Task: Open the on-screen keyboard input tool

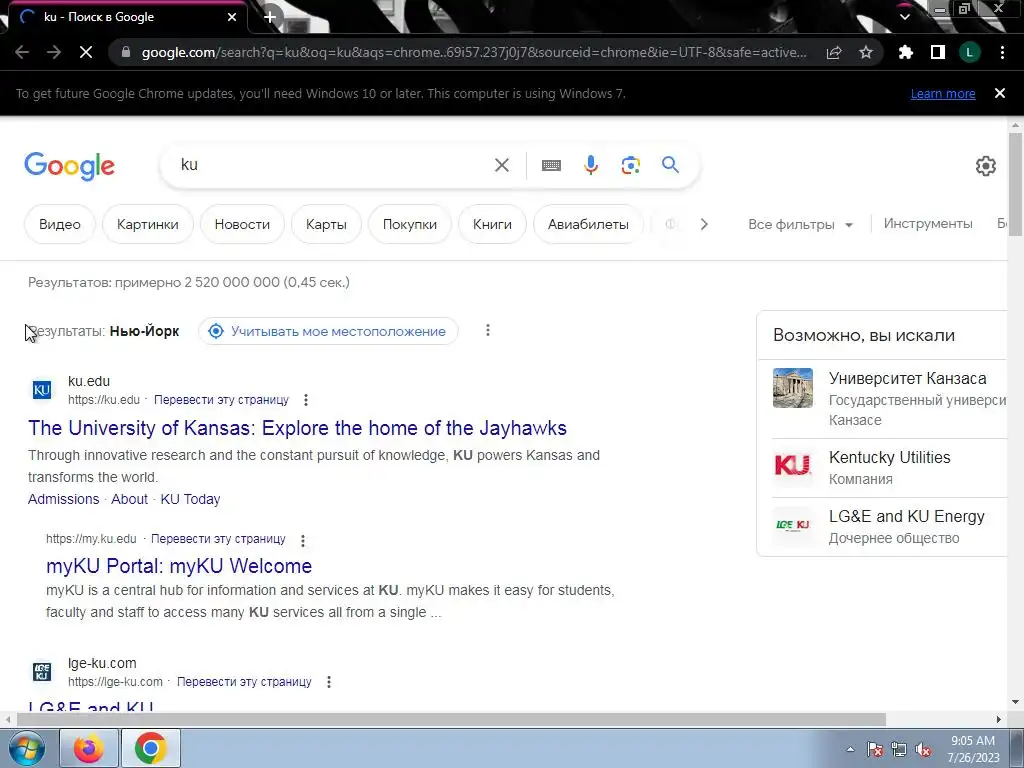Action: (551, 165)
